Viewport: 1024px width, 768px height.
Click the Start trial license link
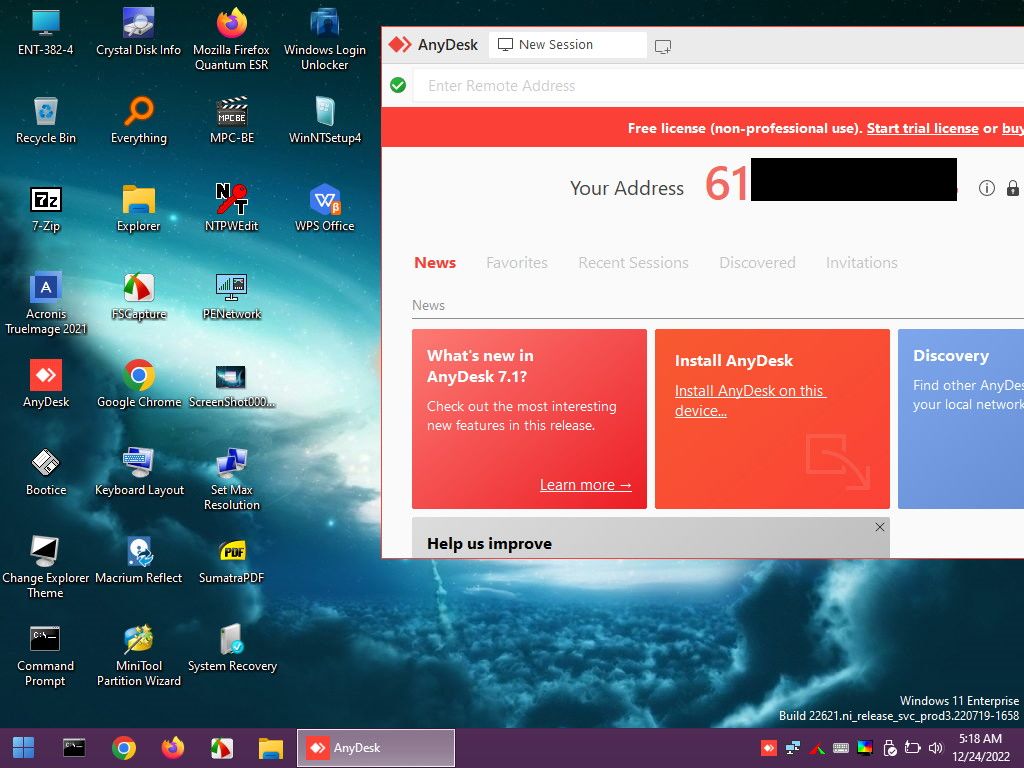click(x=922, y=128)
